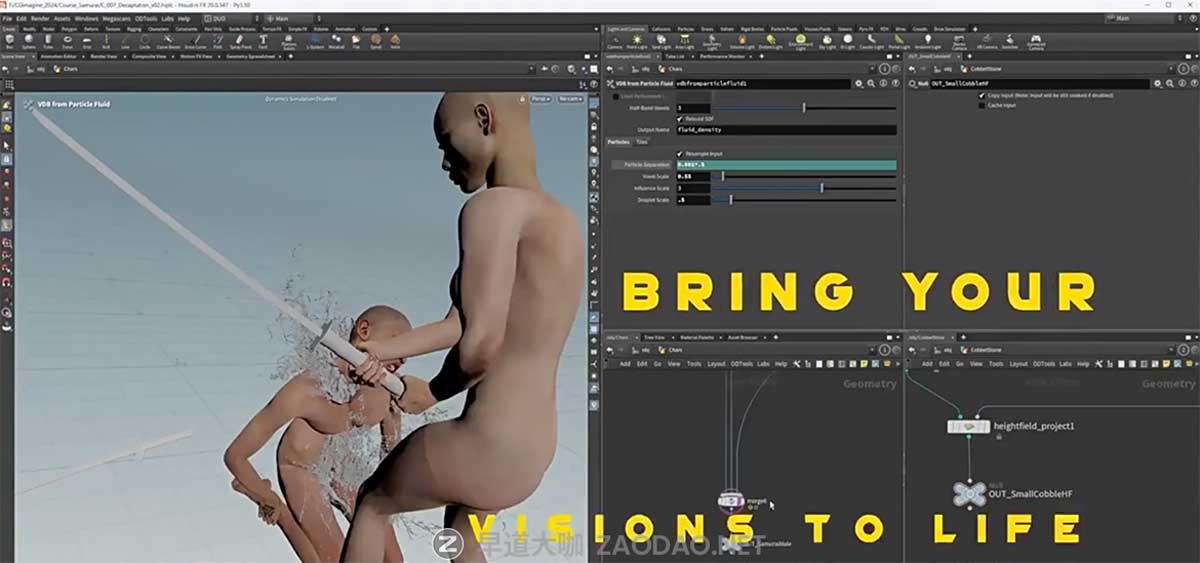Toggle the Cache Input checkbox
1200x563 pixels.
(982, 105)
